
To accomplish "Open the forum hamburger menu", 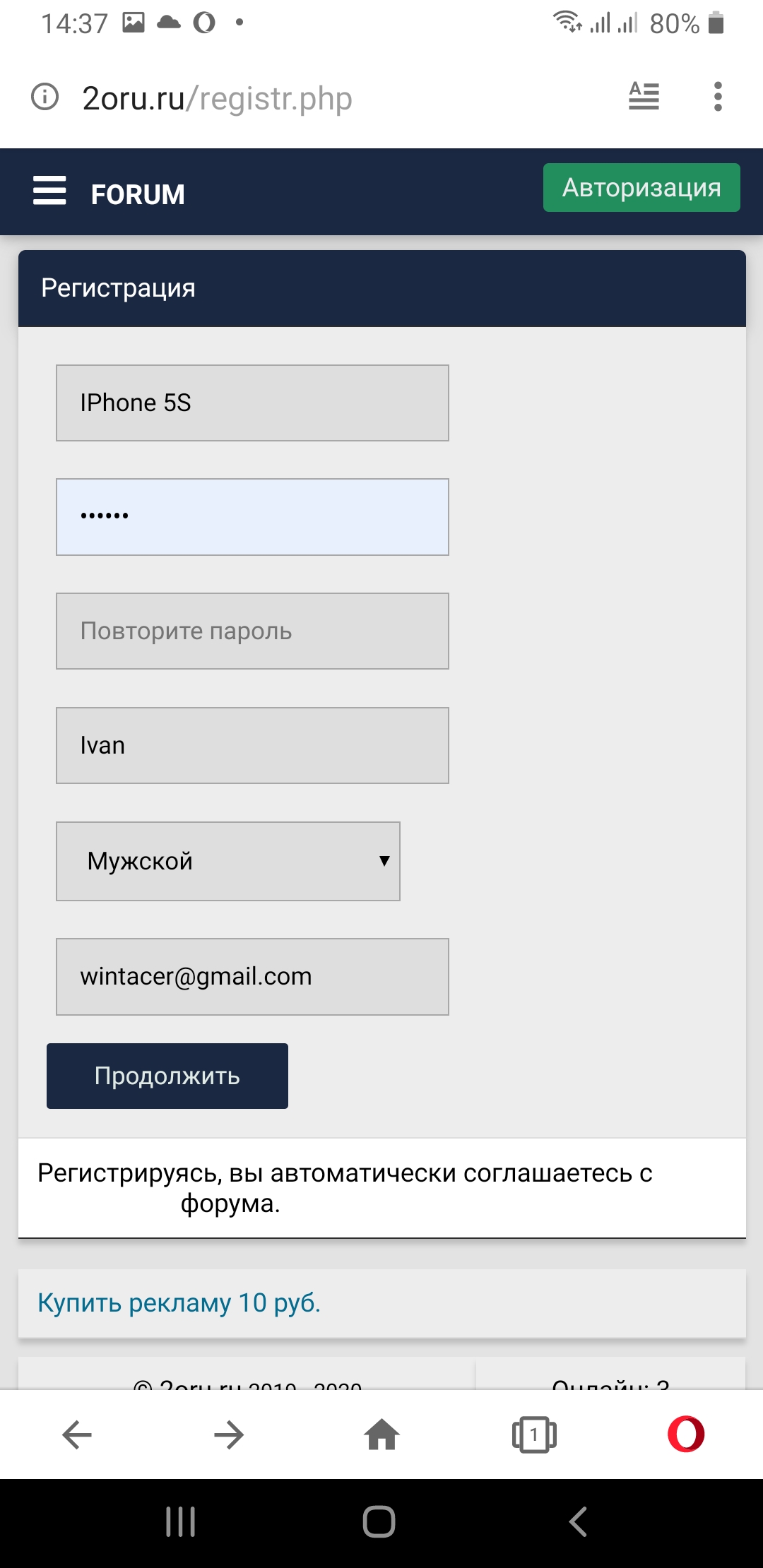I will (x=49, y=191).
